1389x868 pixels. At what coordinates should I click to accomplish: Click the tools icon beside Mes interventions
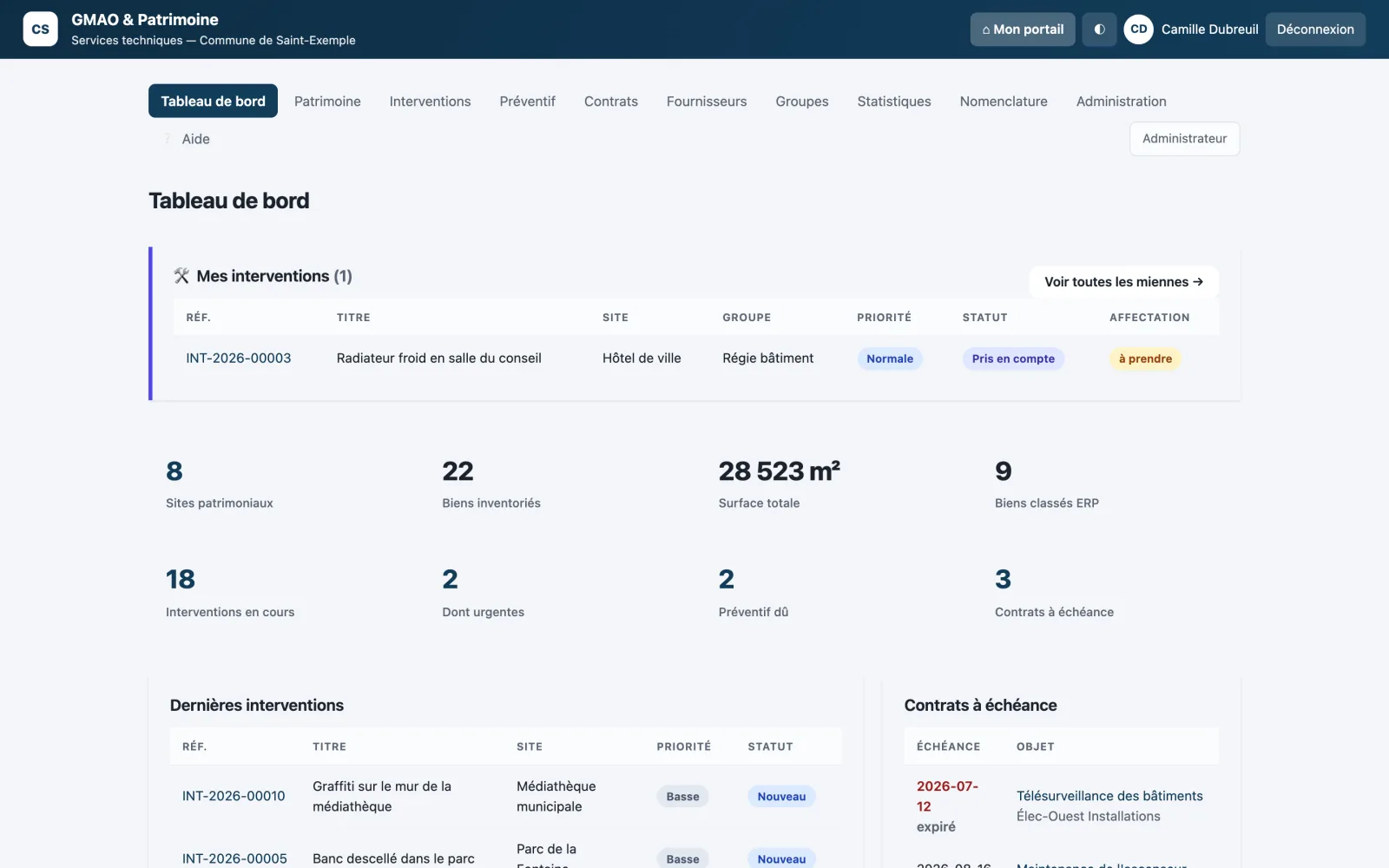(181, 276)
